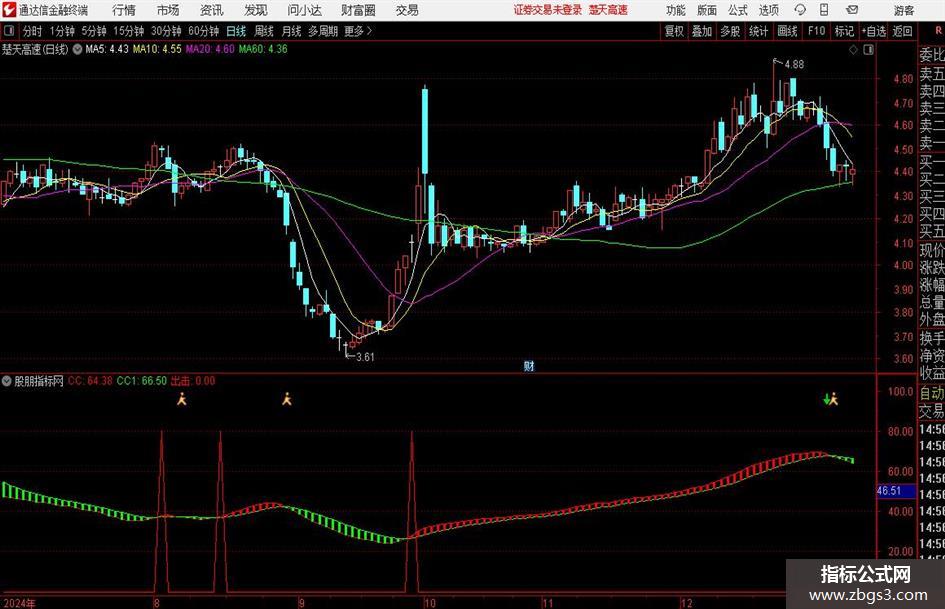945x609 pixels.
Task: Open the 选项 options menu
Action: 768,10
